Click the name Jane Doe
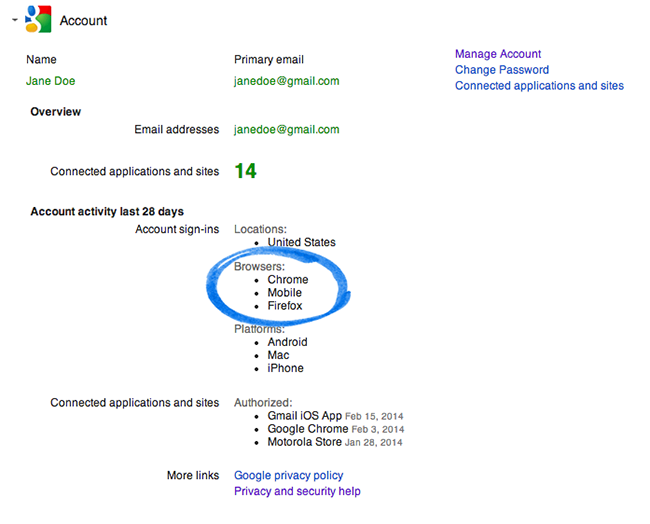This screenshot has width=650, height=524. pyautogui.click(x=51, y=81)
